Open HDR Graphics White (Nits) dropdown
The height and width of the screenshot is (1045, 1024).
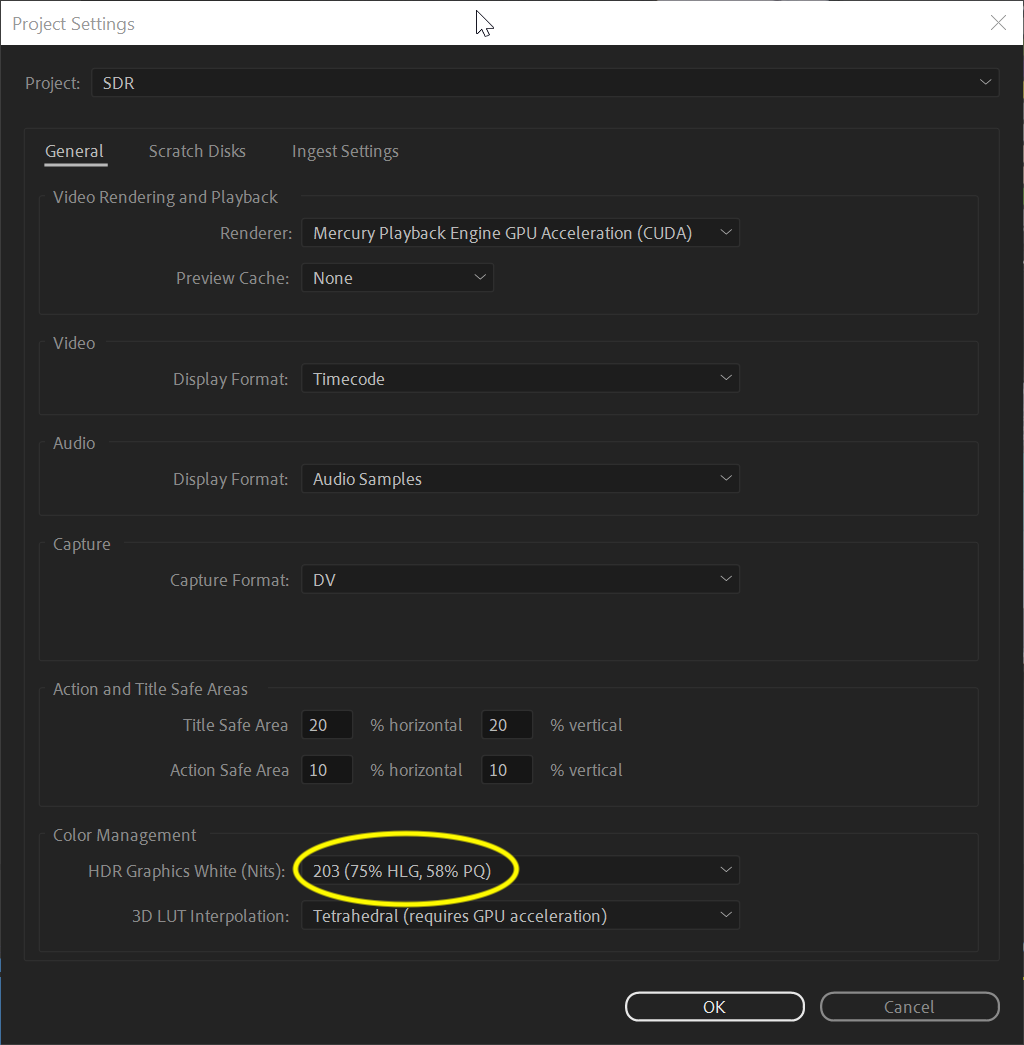(520, 871)
